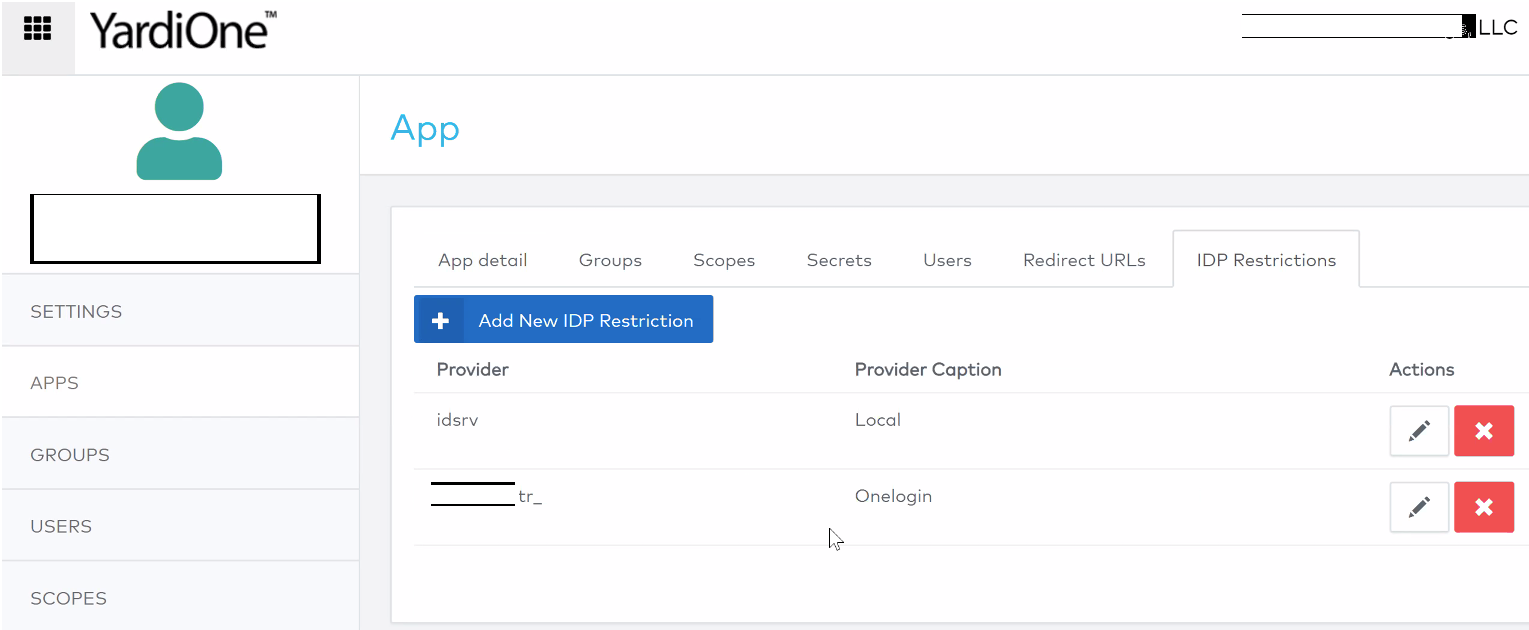Select the Onelogin provider row
1529x630 pixels.
tap(893, 495)
